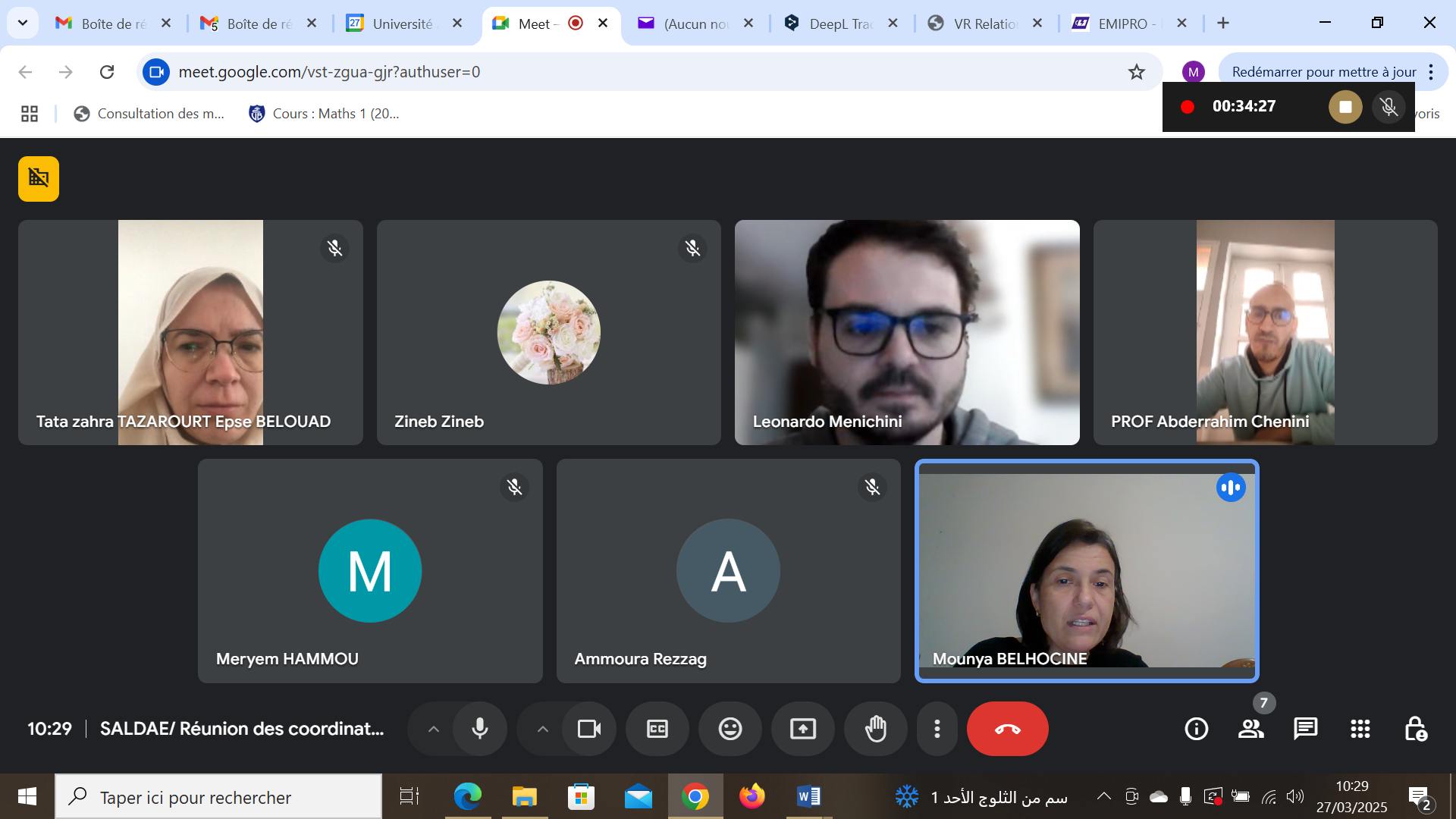This screenshot has height=819, width=1456.
Task: Turn on closed captions
Action: [657, 729]
